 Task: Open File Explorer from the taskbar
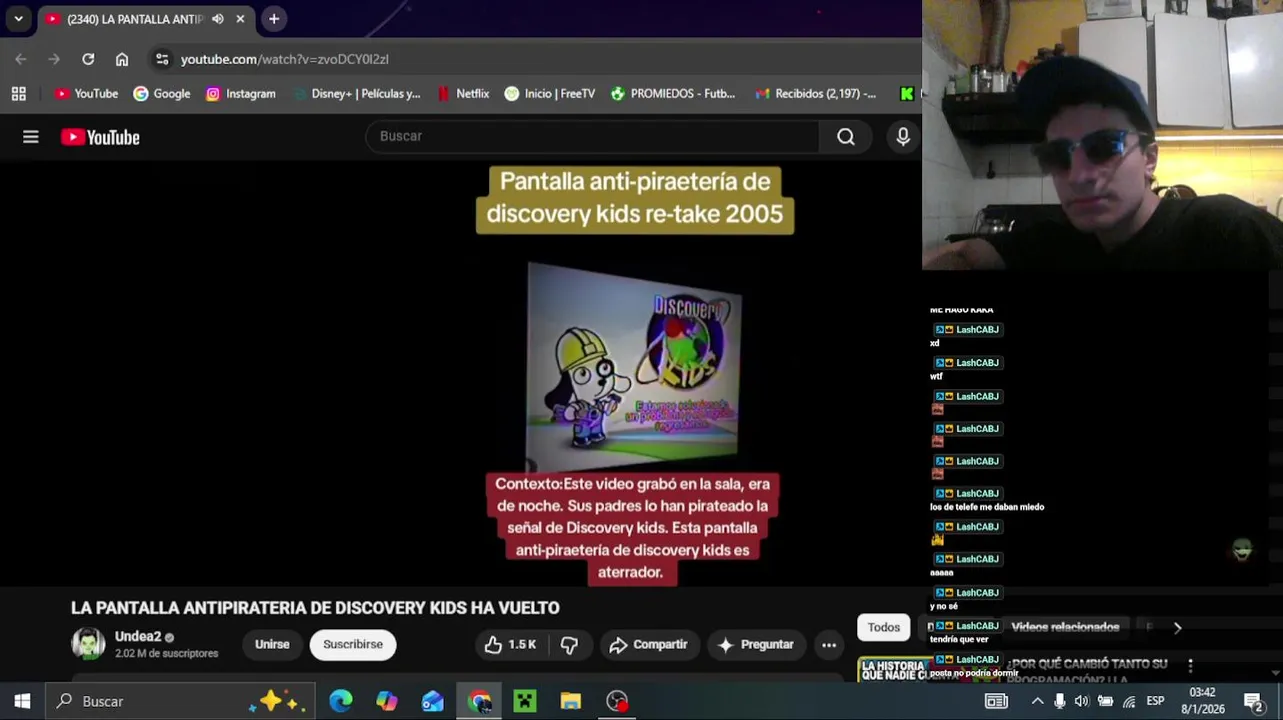[x=571, y=701]
